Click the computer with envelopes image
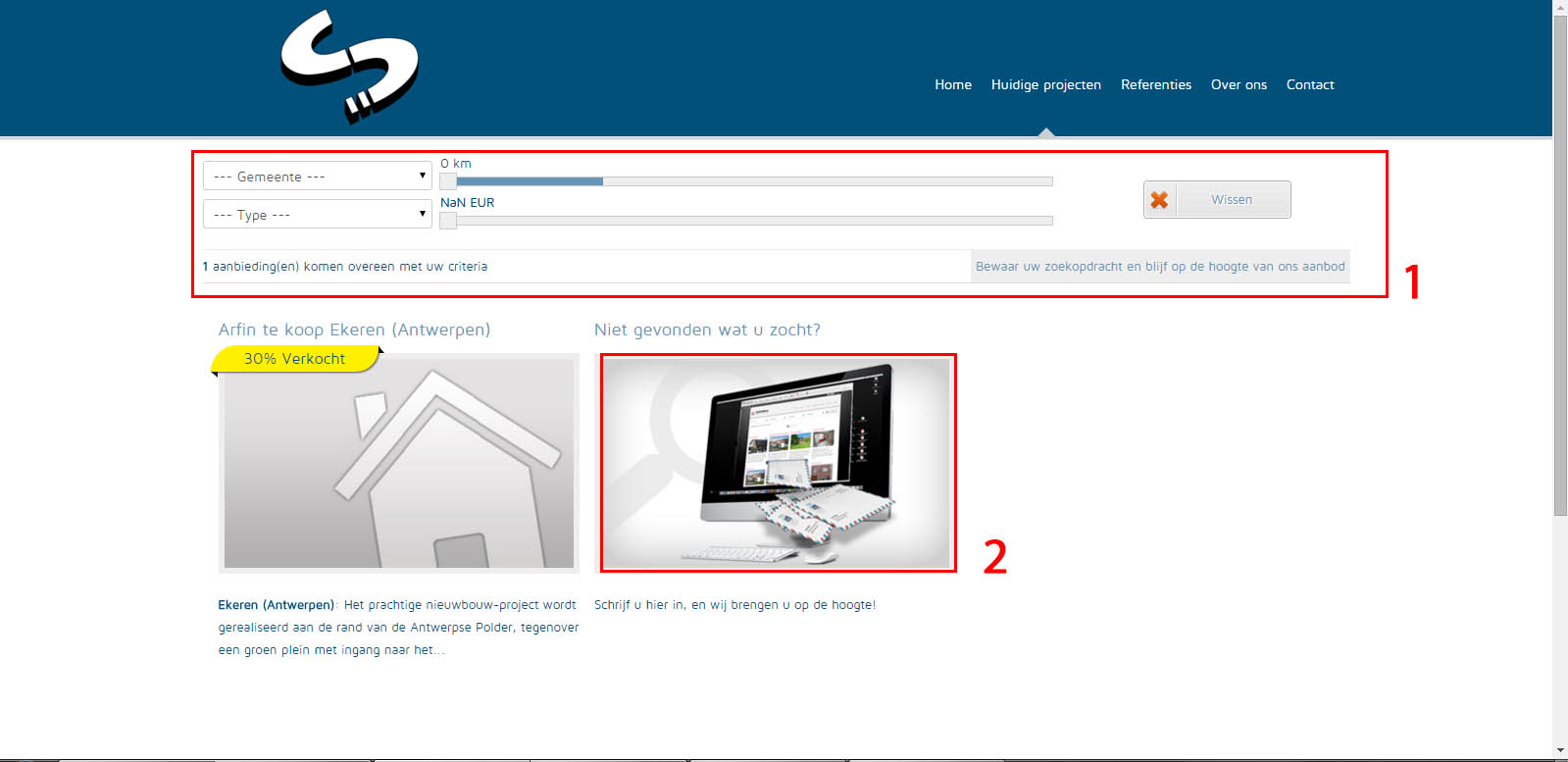This screenshot has height=762, width=1568. click(x=776, y=463)
